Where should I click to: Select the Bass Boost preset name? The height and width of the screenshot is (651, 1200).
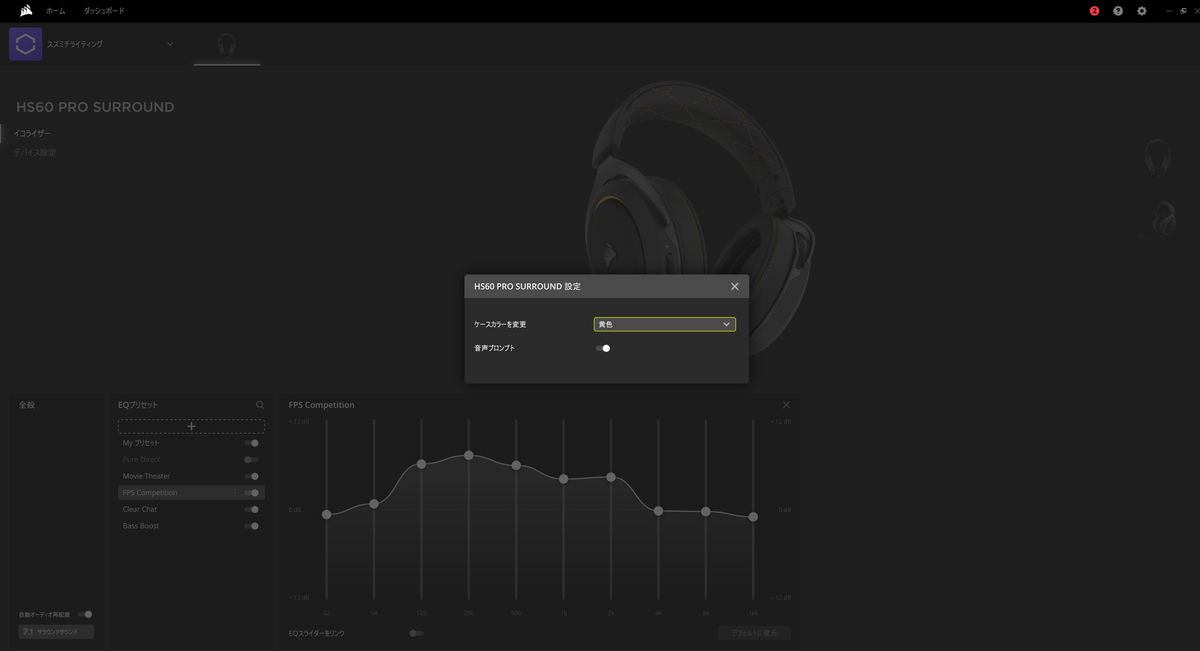pyautogui.click(x=141, y=526)
